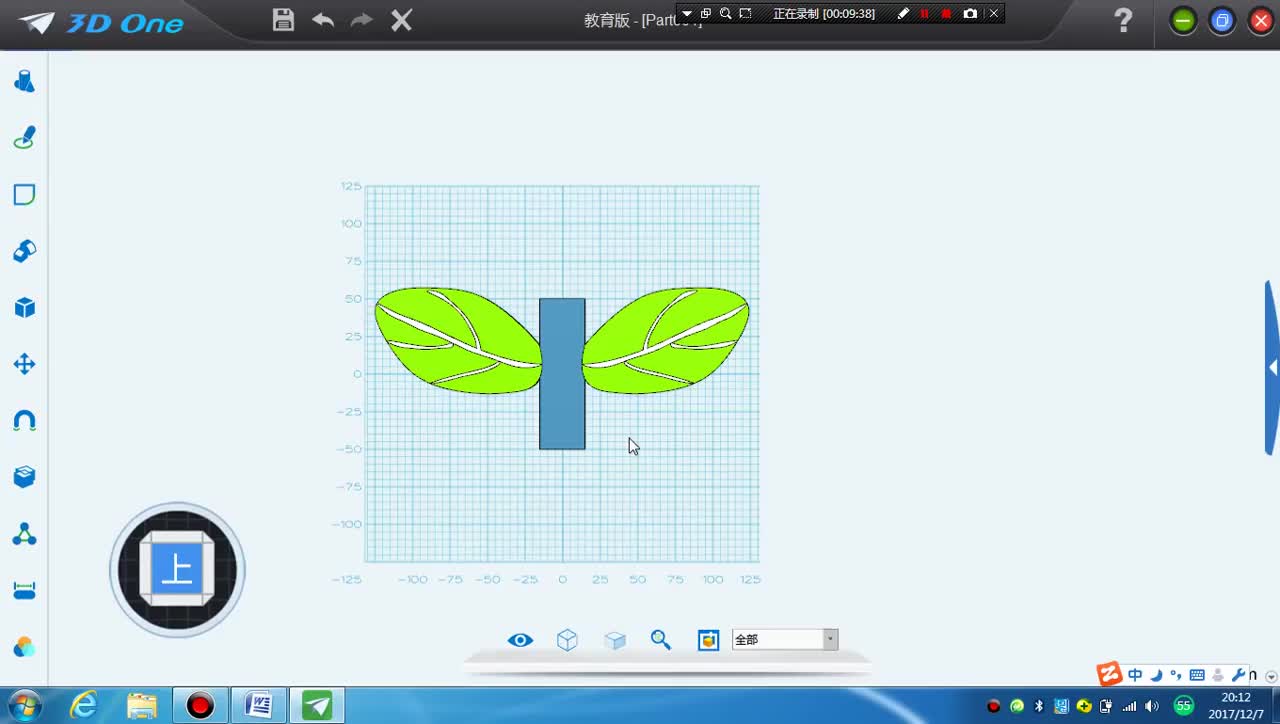Click the recorder region select icon

[x=746, y=14]
